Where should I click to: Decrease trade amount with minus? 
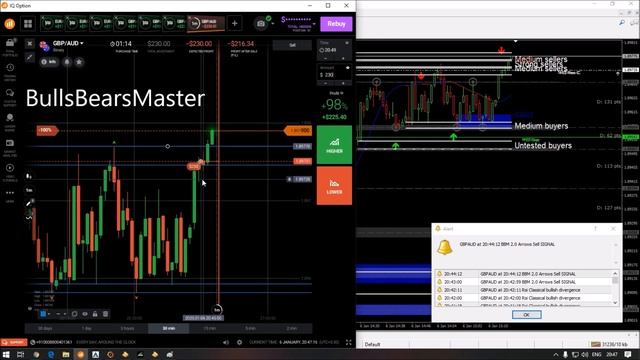pyautogui.click(x=326, y=83)
